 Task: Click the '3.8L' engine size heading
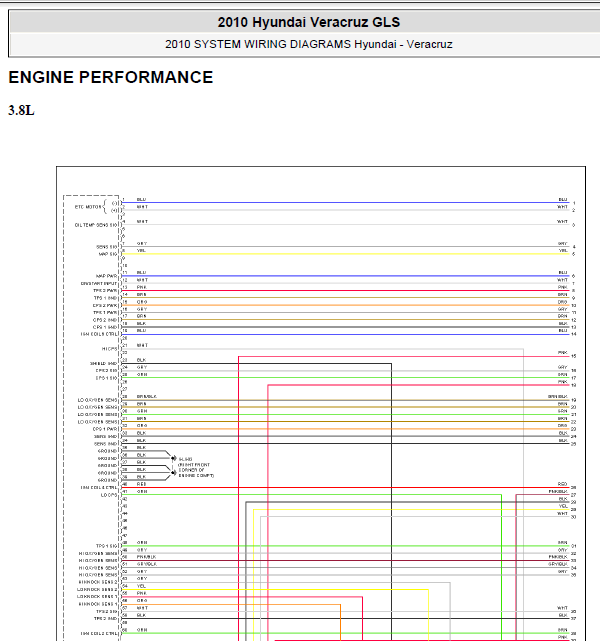[21, 110]
